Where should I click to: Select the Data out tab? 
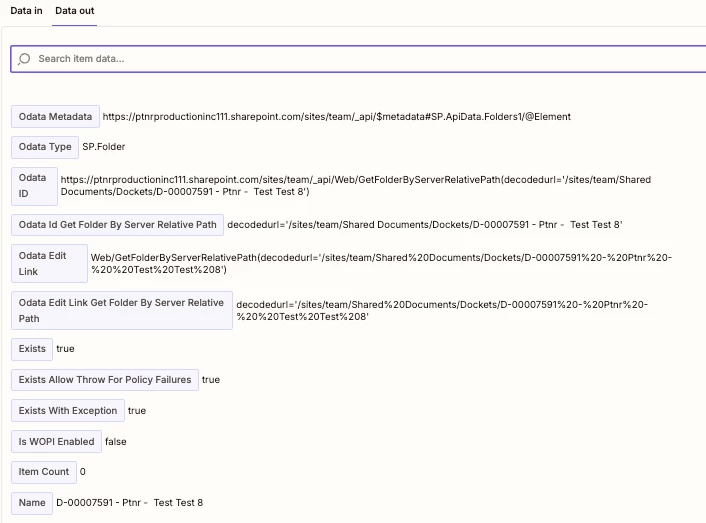[75, 11]
